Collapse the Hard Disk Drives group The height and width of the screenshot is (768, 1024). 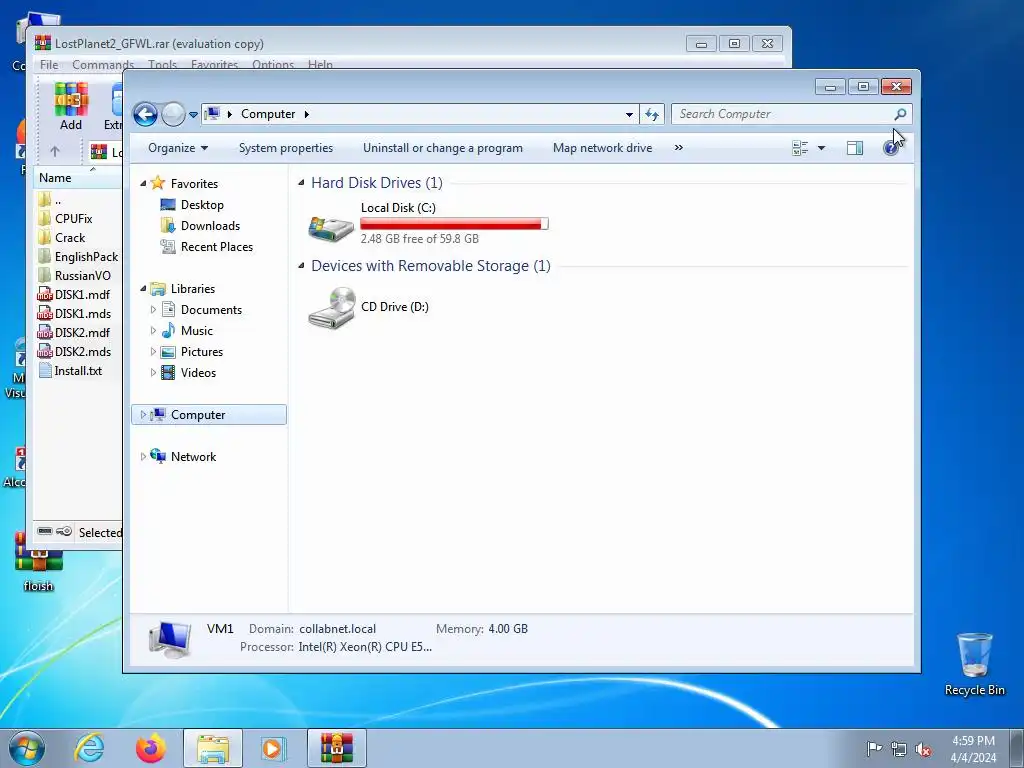tap(301, 183)
